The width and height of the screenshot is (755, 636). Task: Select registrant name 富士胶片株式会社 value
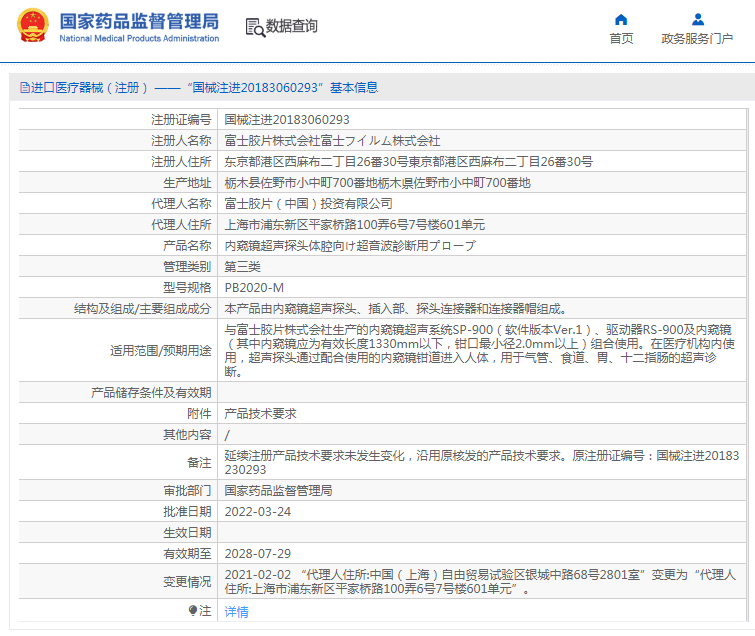[x=332, y=141]
